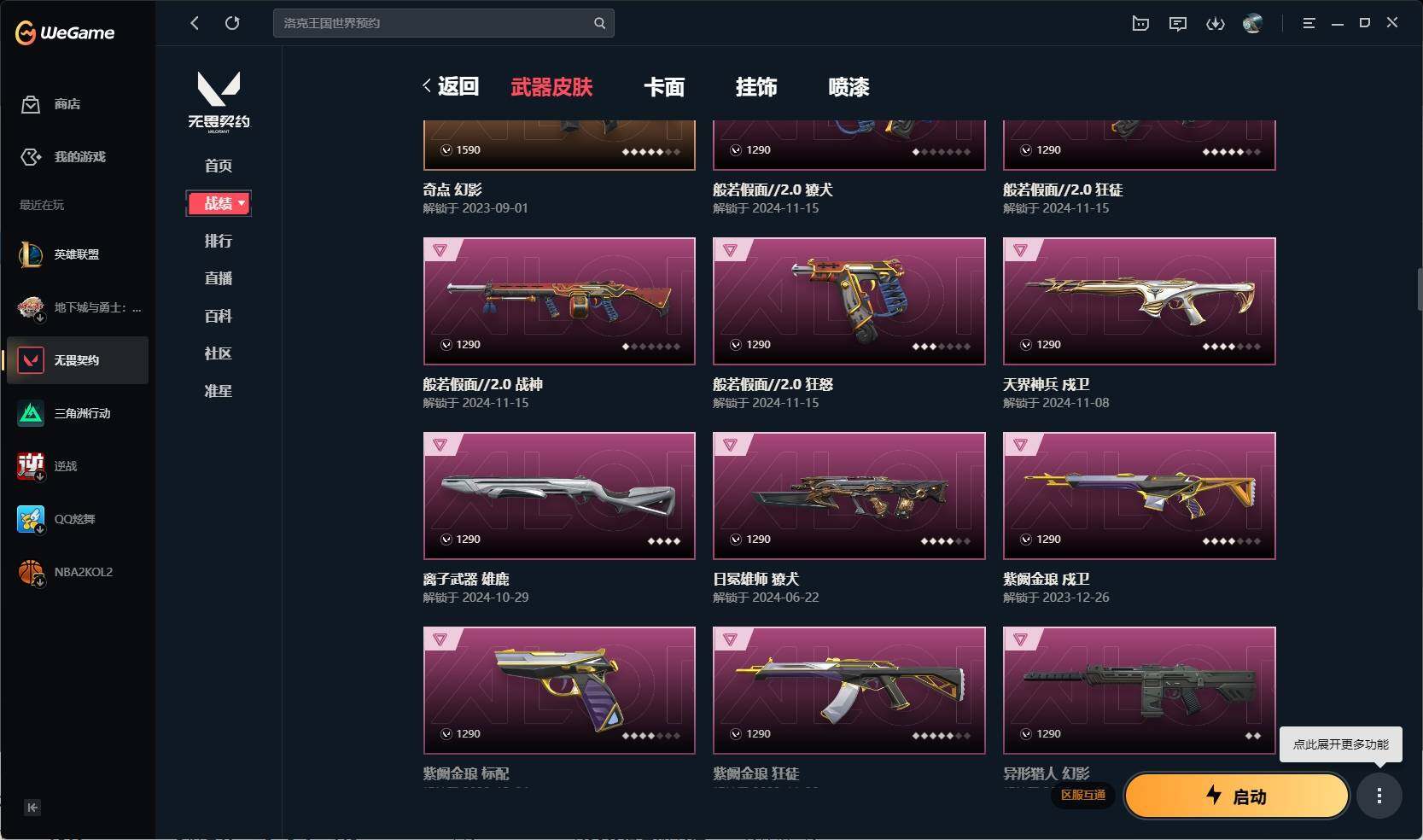Go back with the left arrow icon
This screenshot has height=840, width=1423.
(x=195, y=23)
